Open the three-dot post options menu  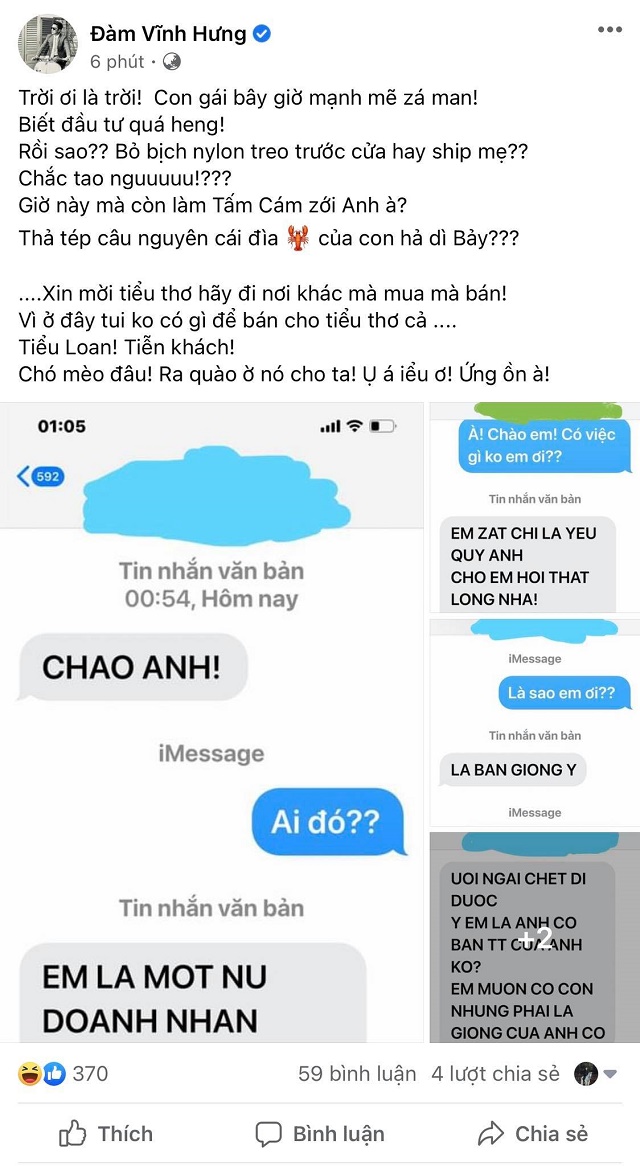coord(610,30)
